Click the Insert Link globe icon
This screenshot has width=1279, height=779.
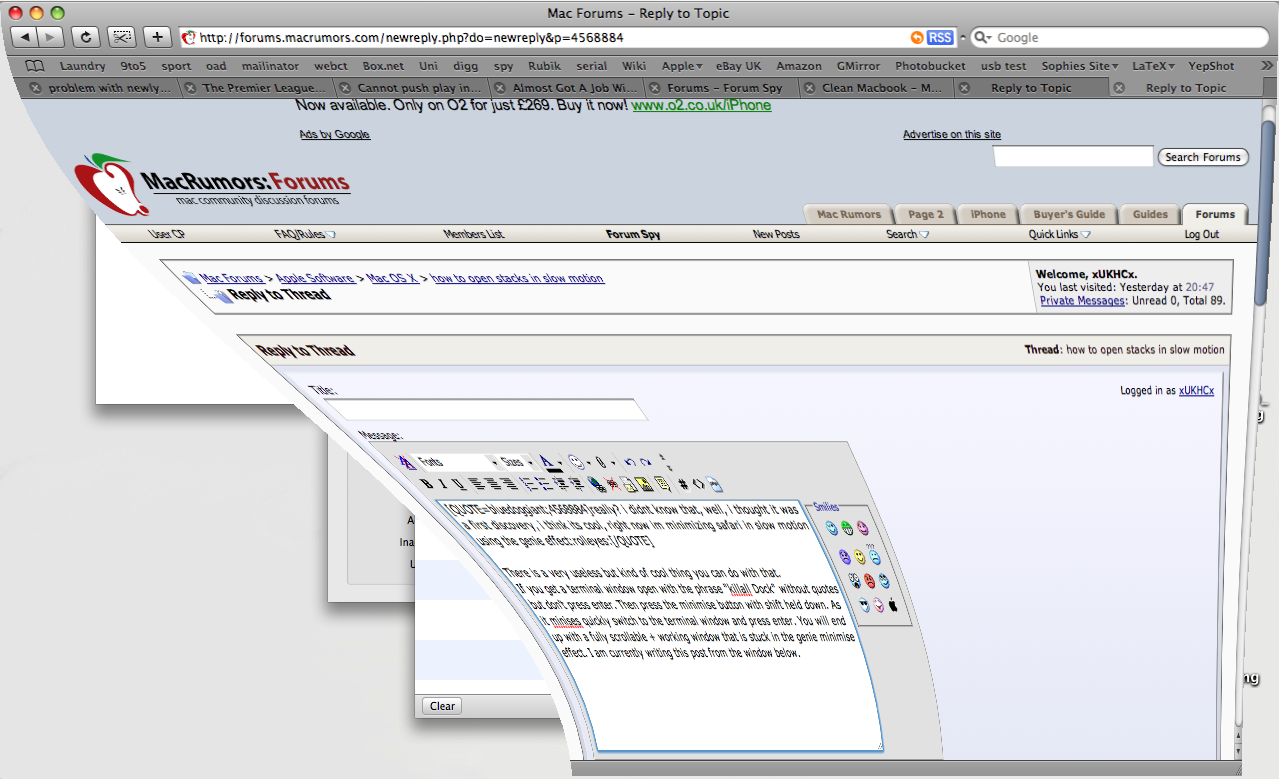(597, 485)
